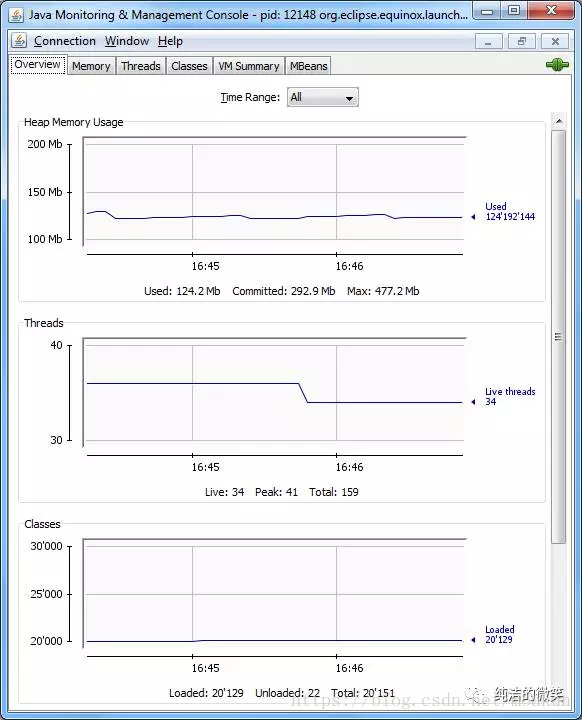Viewport: 582px width, 720px height.
Task: Switch to the Overview tab
Action: point(38,65)
